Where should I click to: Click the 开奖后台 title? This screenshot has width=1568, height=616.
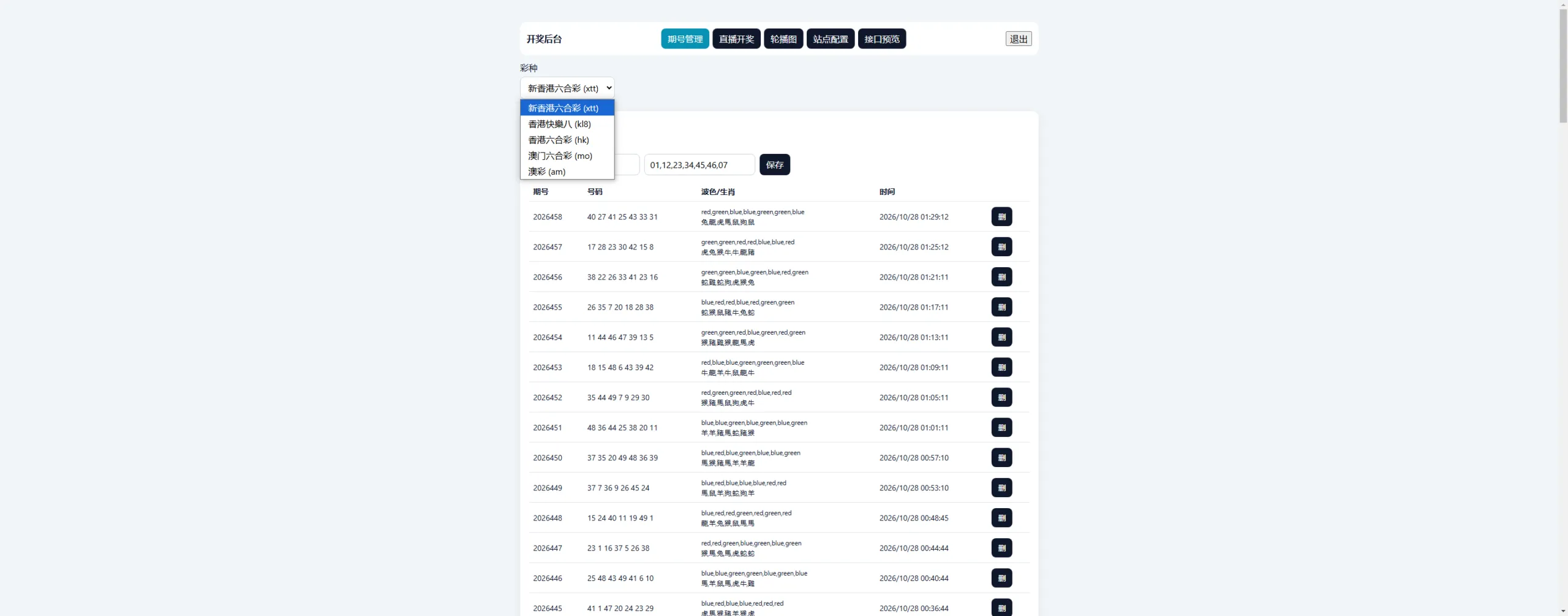[544, 39]
